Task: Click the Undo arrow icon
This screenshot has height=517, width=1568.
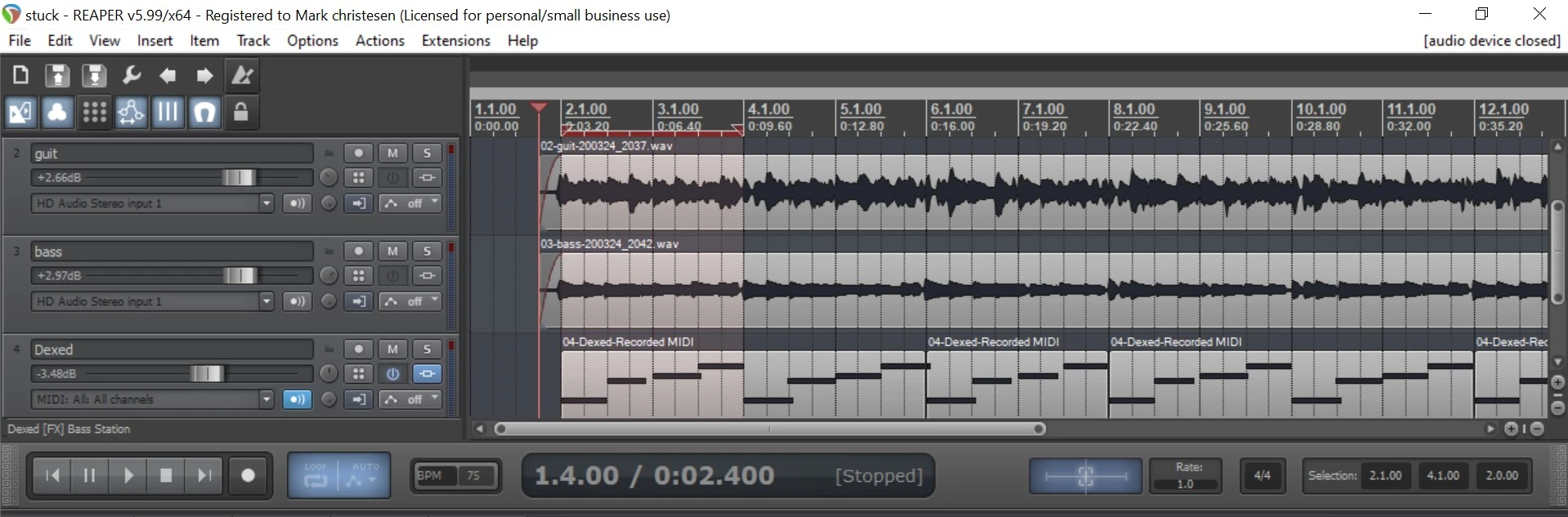Action: 168,76
